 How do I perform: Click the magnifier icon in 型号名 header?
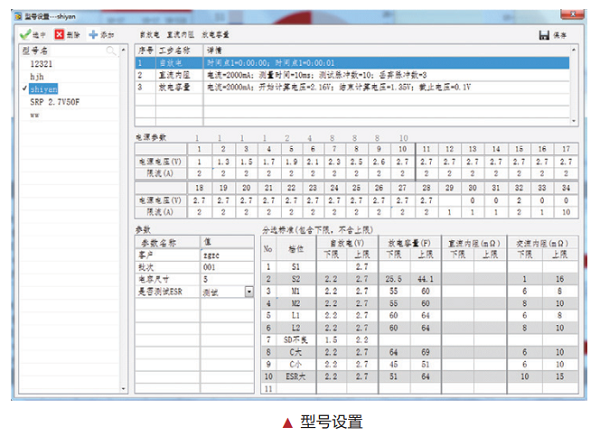point(113,49)
